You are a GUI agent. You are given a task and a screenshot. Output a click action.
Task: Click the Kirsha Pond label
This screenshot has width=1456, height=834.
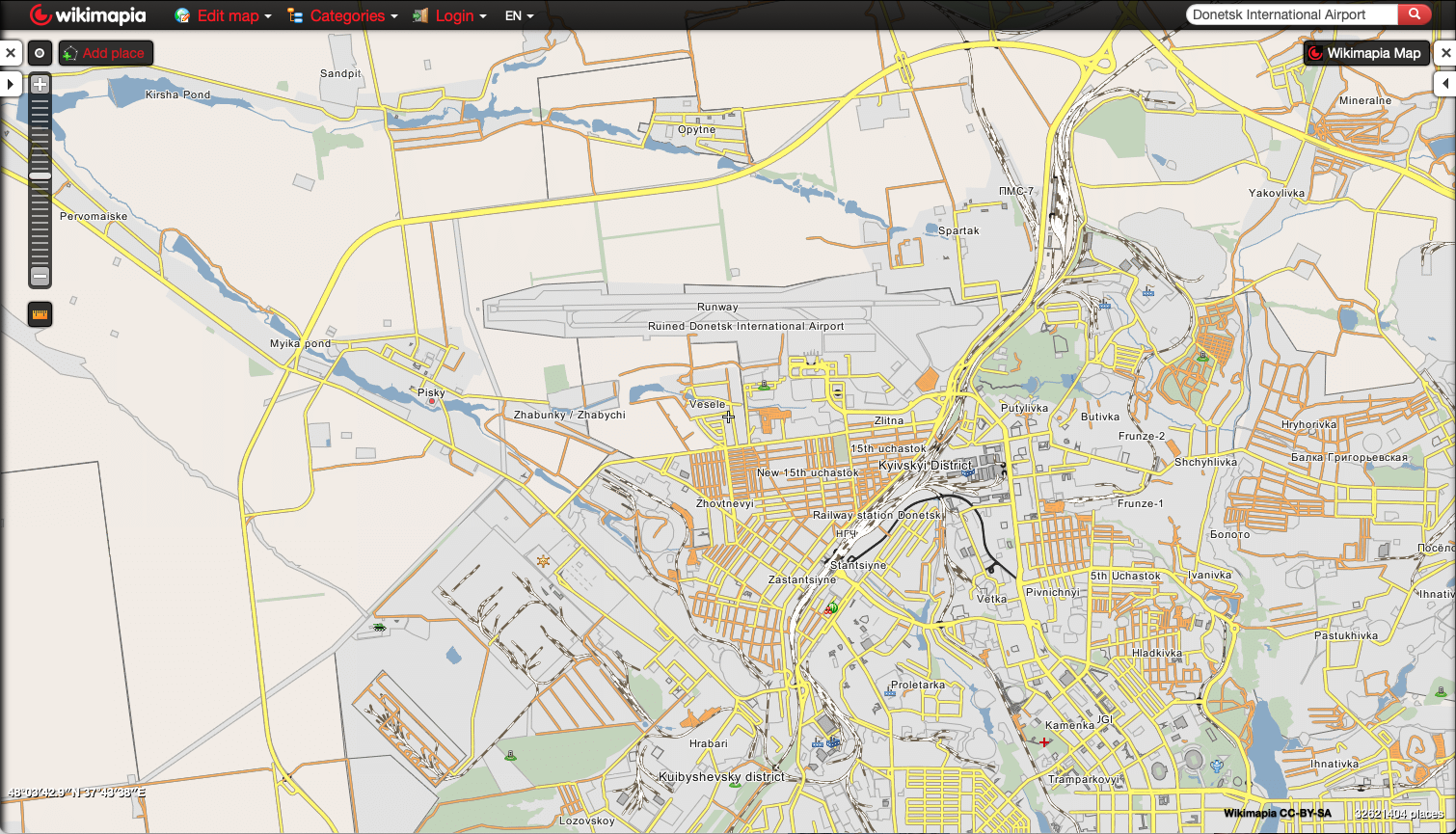click(177, 94)
